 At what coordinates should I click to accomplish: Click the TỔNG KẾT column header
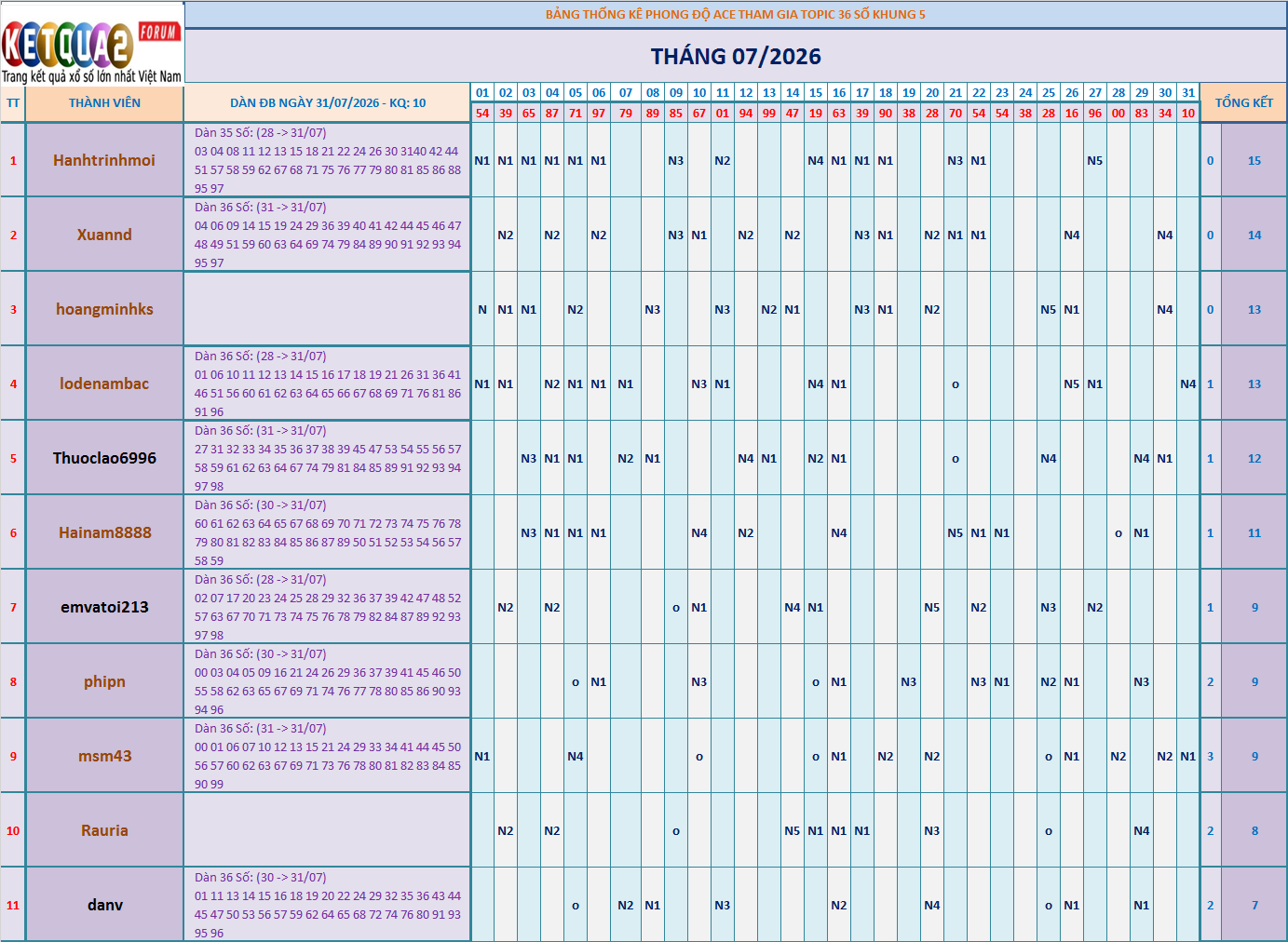1243,102
